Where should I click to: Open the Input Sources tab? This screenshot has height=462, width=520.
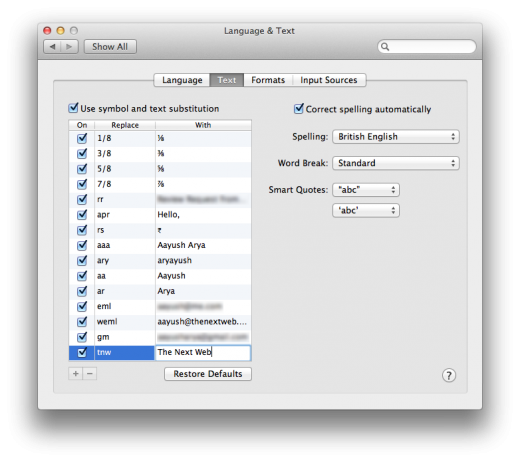click(329, 80)
